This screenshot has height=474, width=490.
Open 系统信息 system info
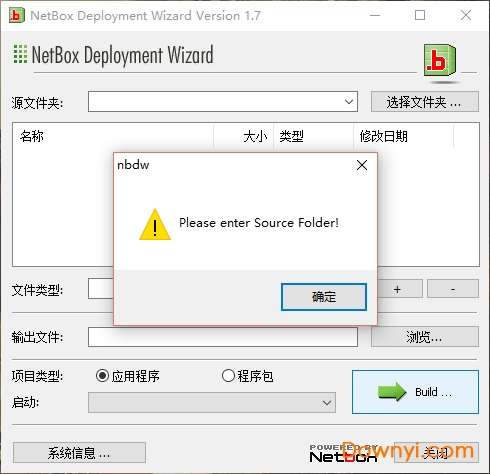click(x=79, y=453)
